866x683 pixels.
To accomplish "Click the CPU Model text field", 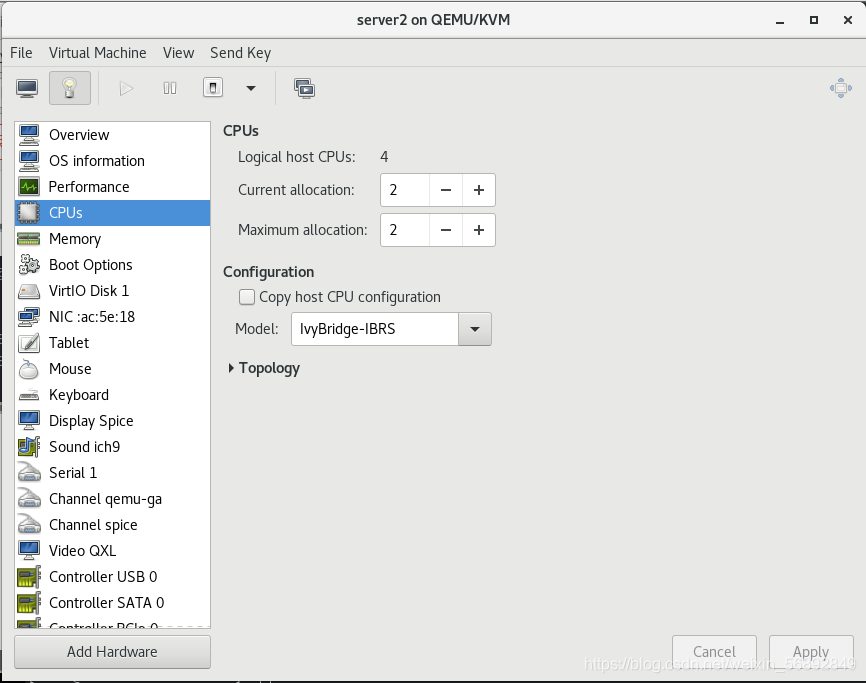I will coord(375,329).
